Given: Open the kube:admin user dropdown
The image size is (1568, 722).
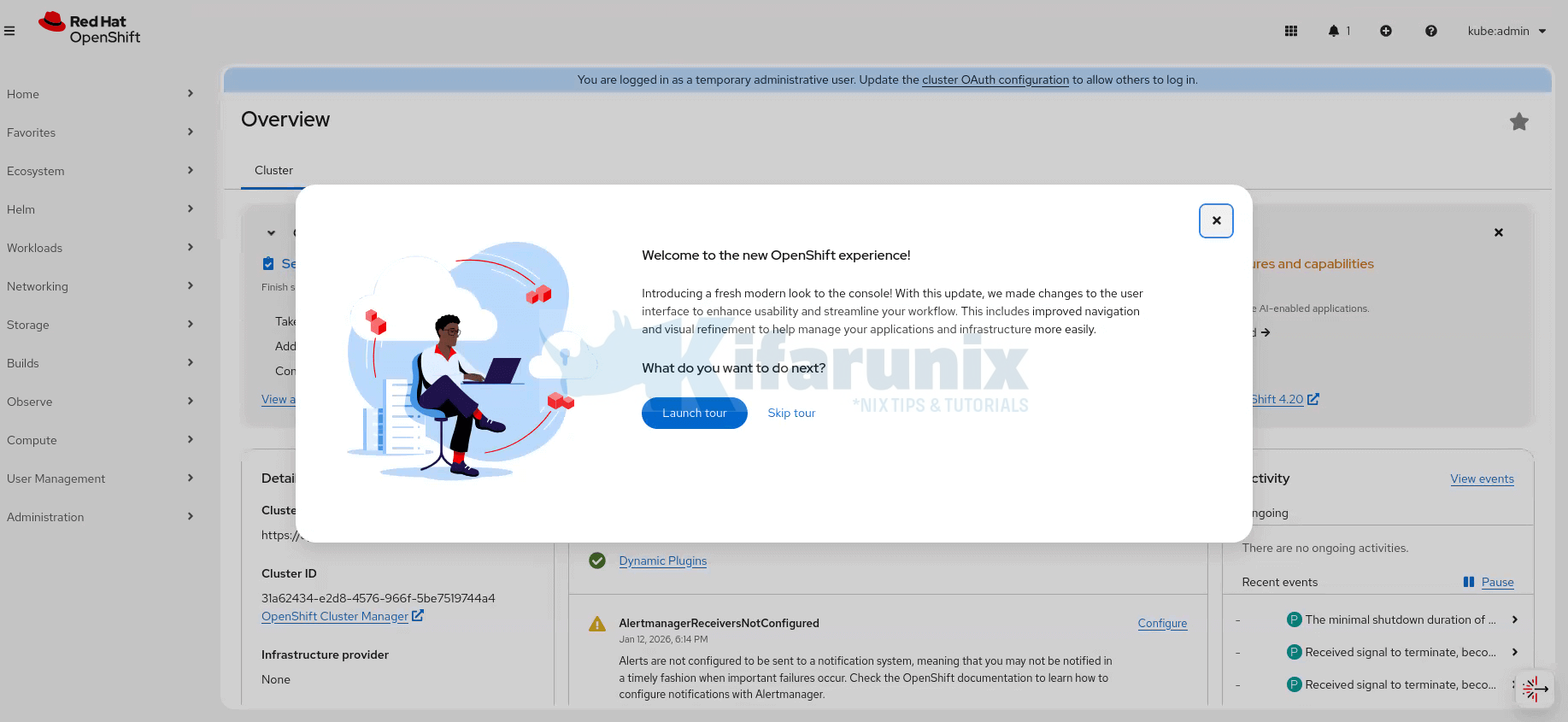Looking at the screenshot, I should click(1507, 31).
